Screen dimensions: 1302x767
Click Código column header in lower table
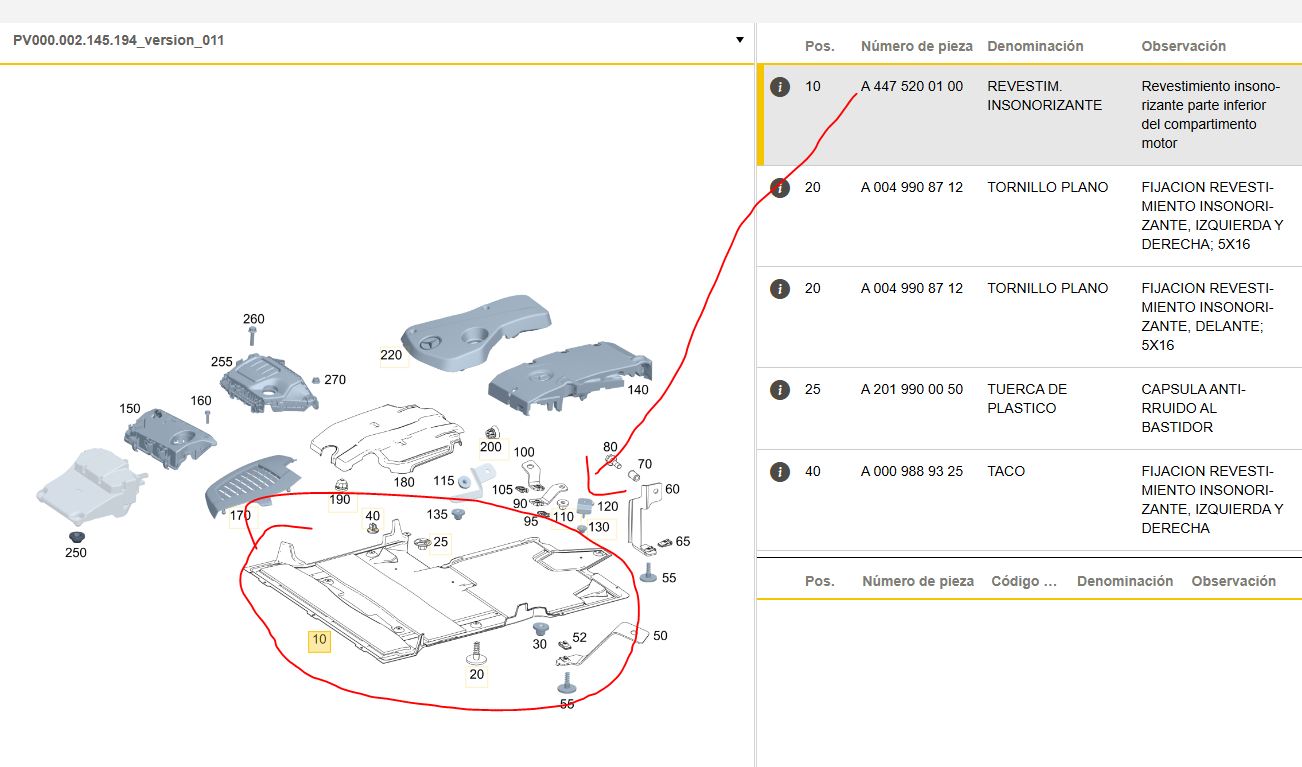[1023, 581]
